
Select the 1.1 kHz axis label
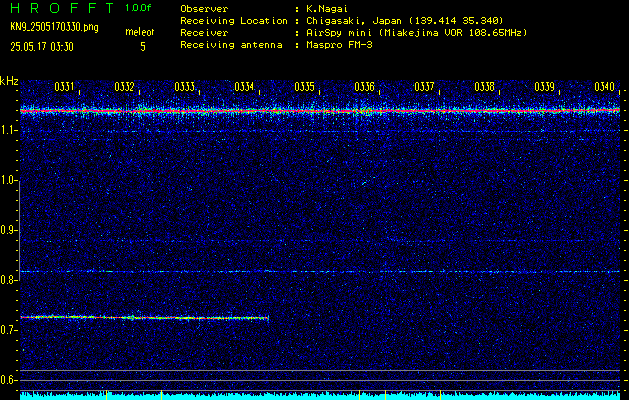pyautogui.click(x=8, y=131)
